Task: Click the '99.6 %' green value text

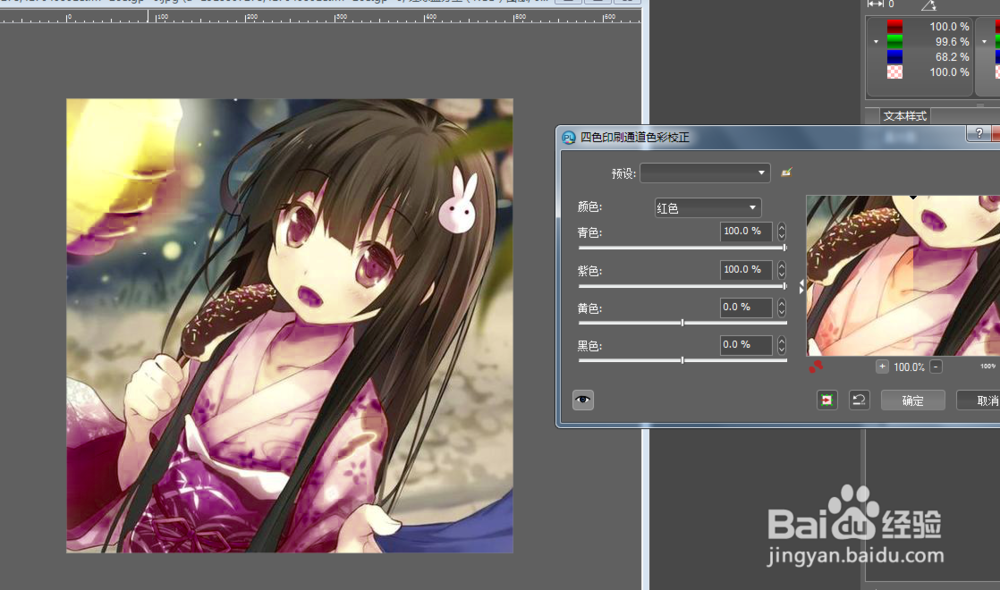Action: 952,41
